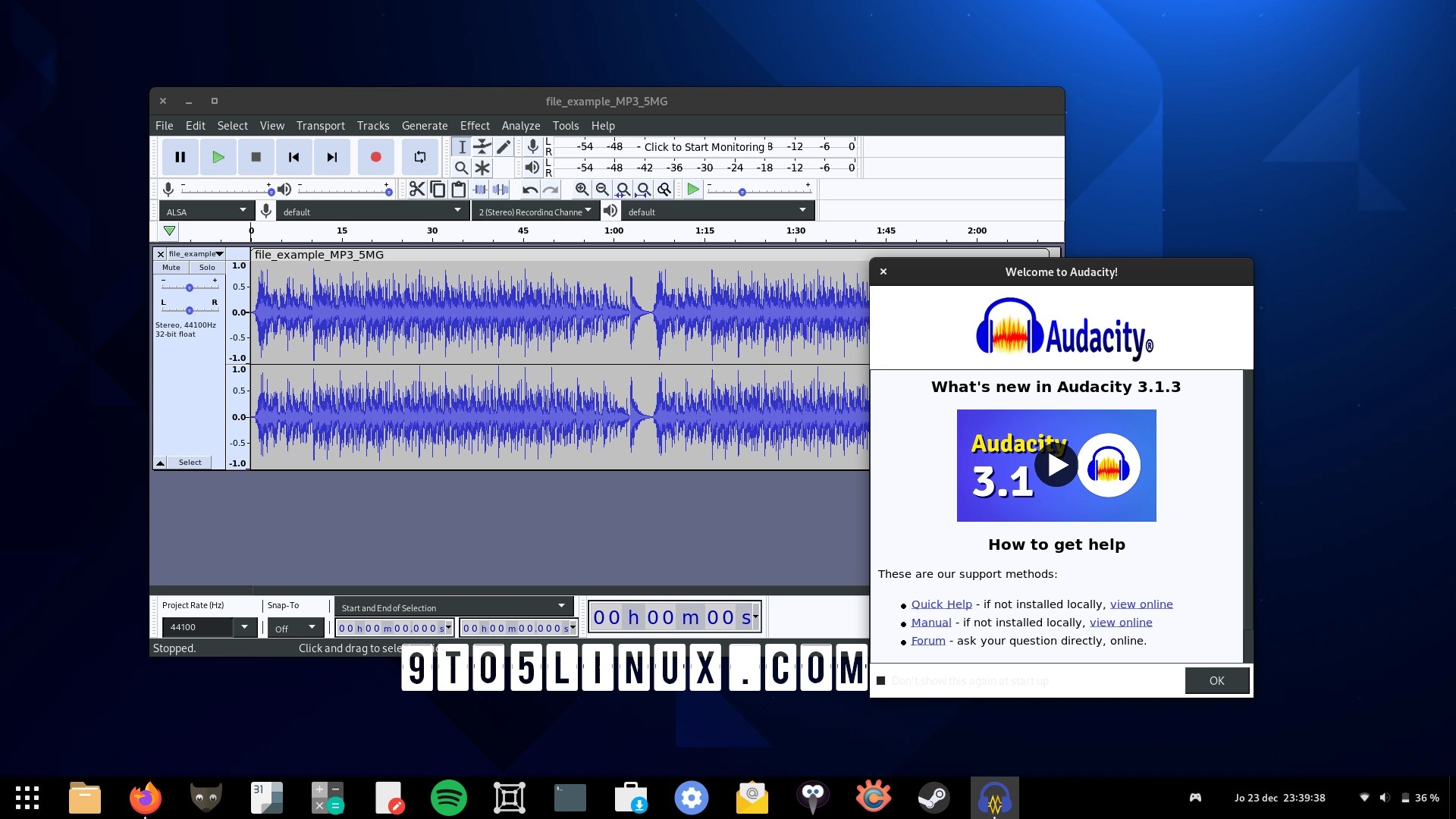
Task: Click OK in the Welcome dialog
Action: coord(1216,680)
